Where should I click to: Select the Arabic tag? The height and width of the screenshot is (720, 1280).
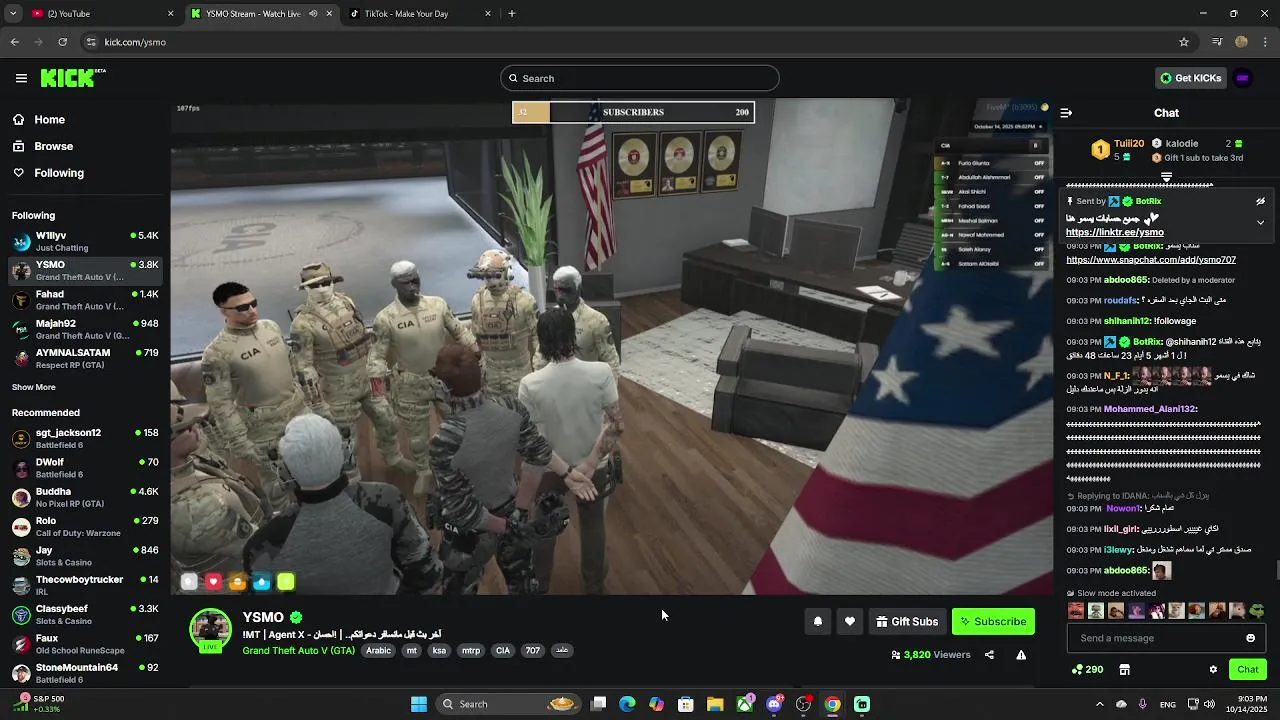[378, 650]
